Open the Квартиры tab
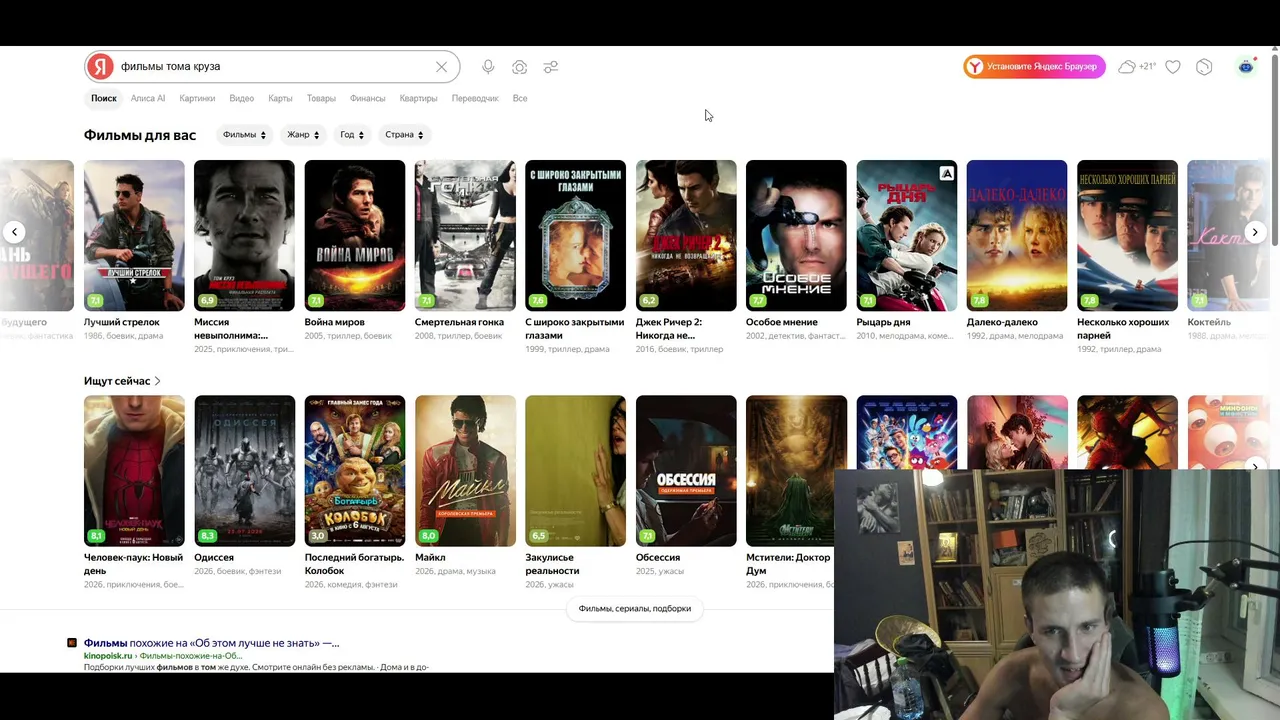This screenshot has height=720, width=1280. coord(418,98)
